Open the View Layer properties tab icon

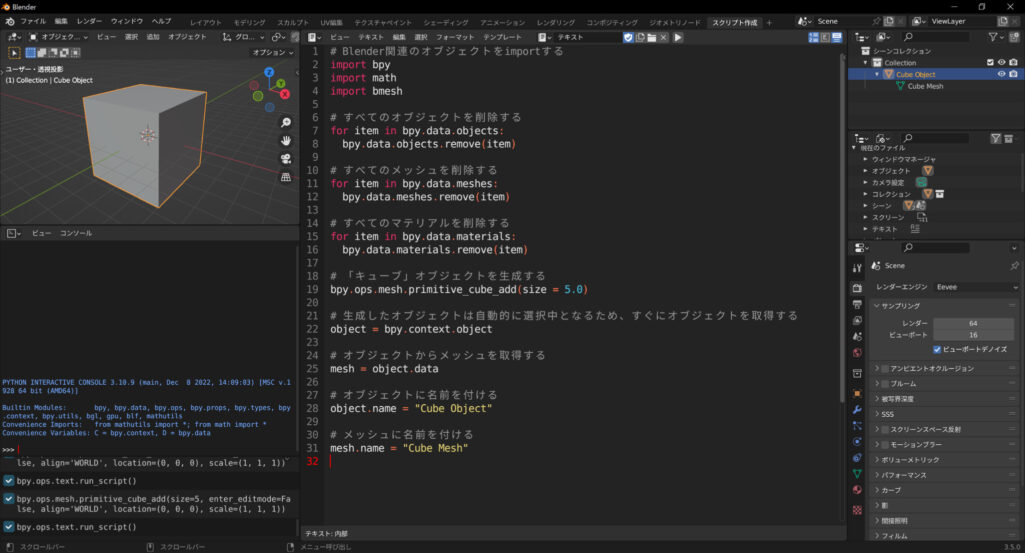tap(857, 320)
